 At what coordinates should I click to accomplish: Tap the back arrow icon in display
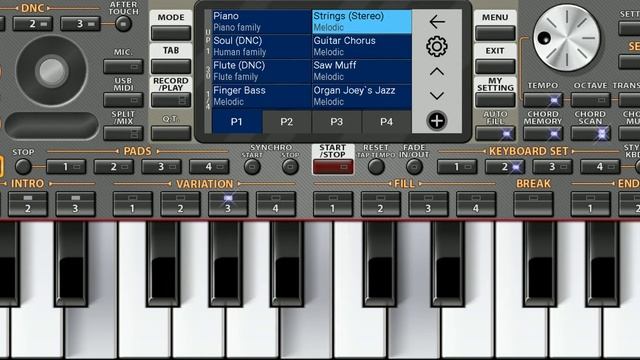(437, 22)
